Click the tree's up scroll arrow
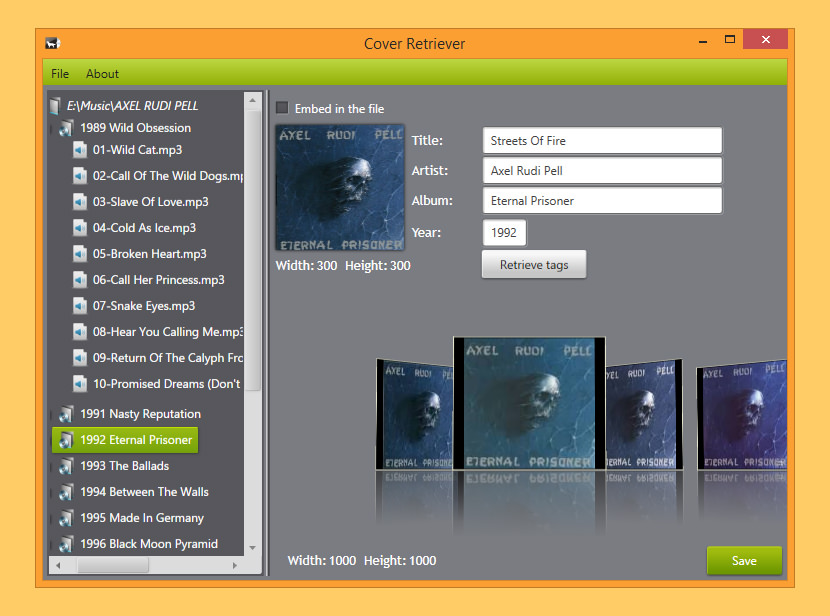The width and height of the screenshot is (830, 616). (252, 100)
